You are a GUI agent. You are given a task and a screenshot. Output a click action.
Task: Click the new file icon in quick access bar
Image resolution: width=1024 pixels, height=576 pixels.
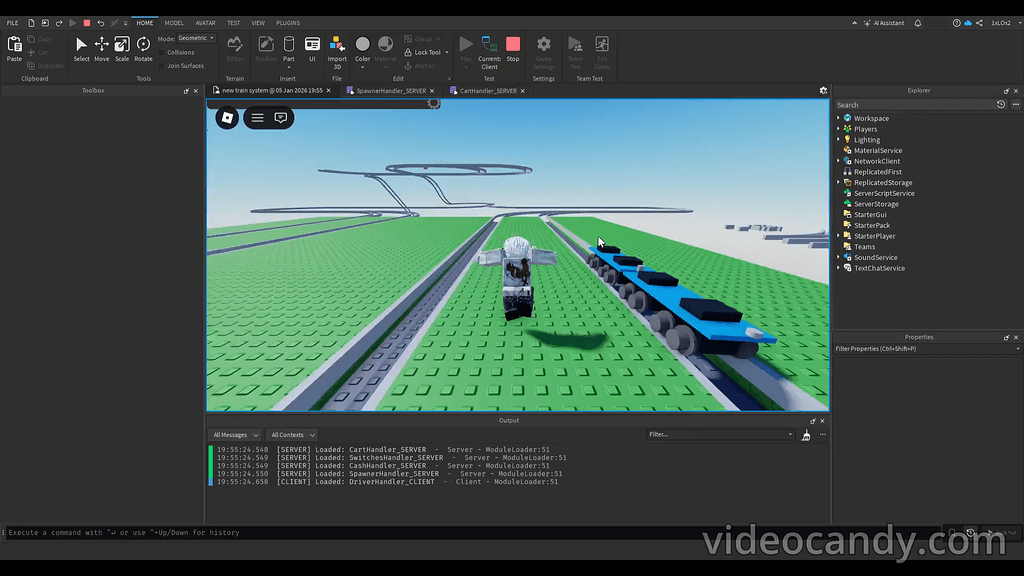pyautogui.click(x=31, y=23)
